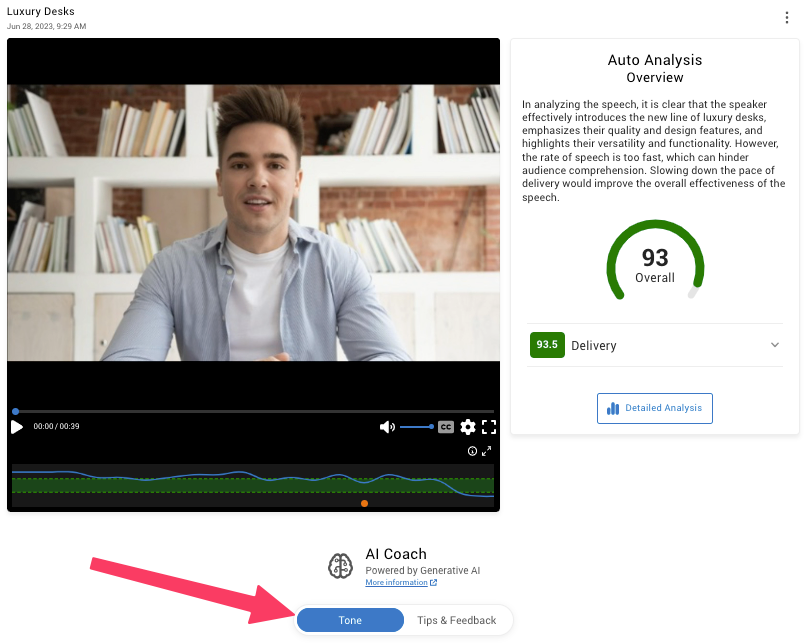Expand the Delivery score section

tap(774, 344)
